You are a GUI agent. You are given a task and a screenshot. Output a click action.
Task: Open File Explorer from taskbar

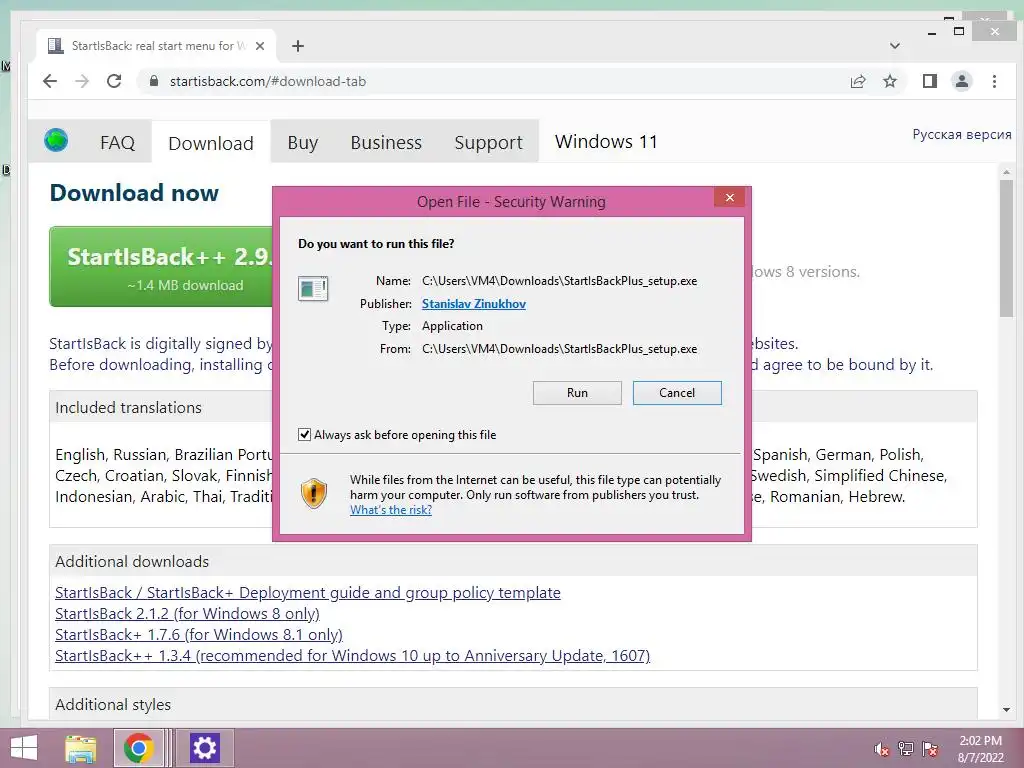click(81, 748)
